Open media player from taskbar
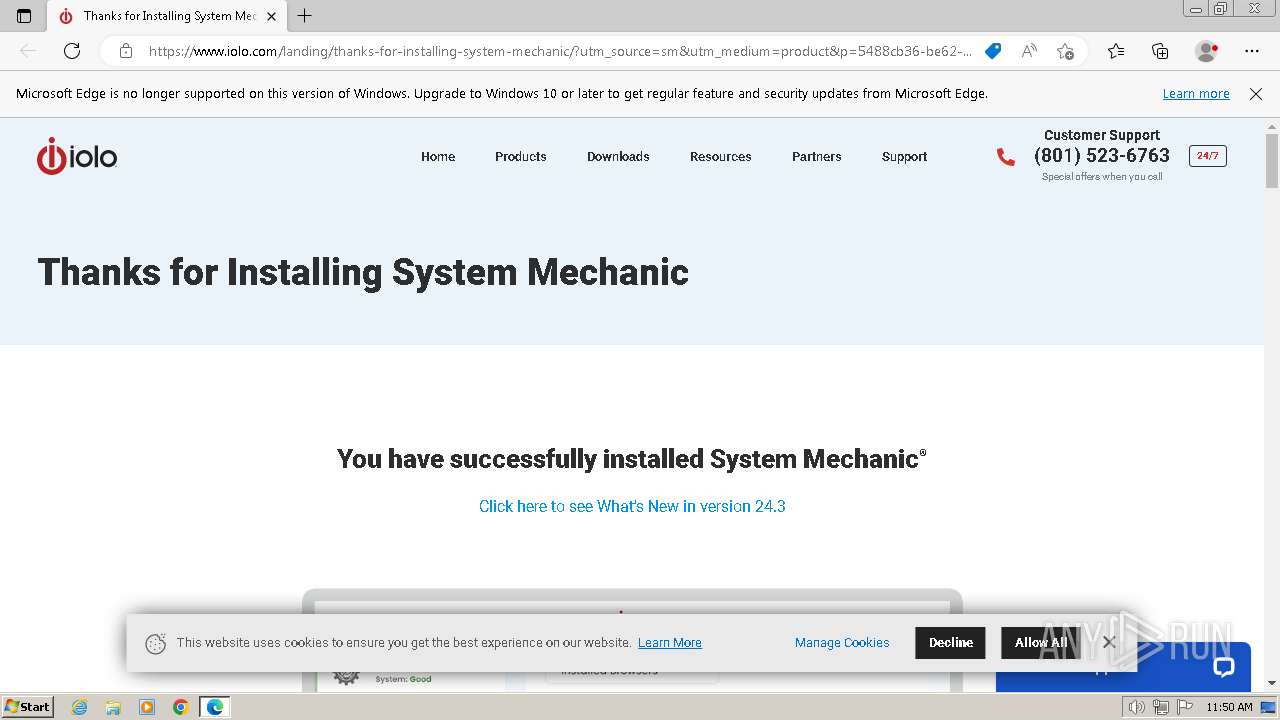Image resolution: width=1280 pixels, height=720 pixels. [147, 707]
